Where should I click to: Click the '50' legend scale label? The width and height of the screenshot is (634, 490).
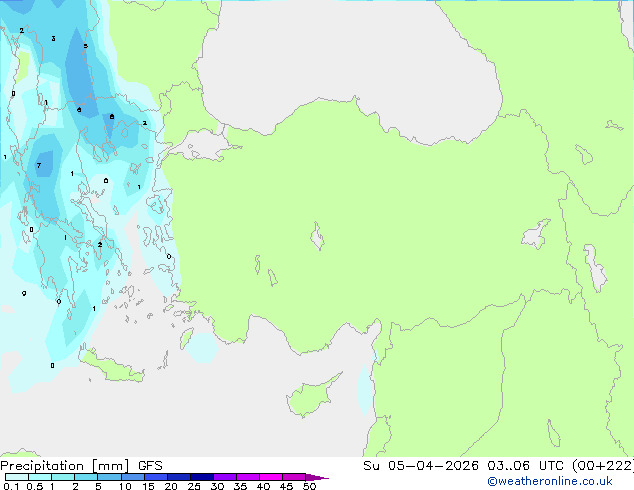[309, 486]
